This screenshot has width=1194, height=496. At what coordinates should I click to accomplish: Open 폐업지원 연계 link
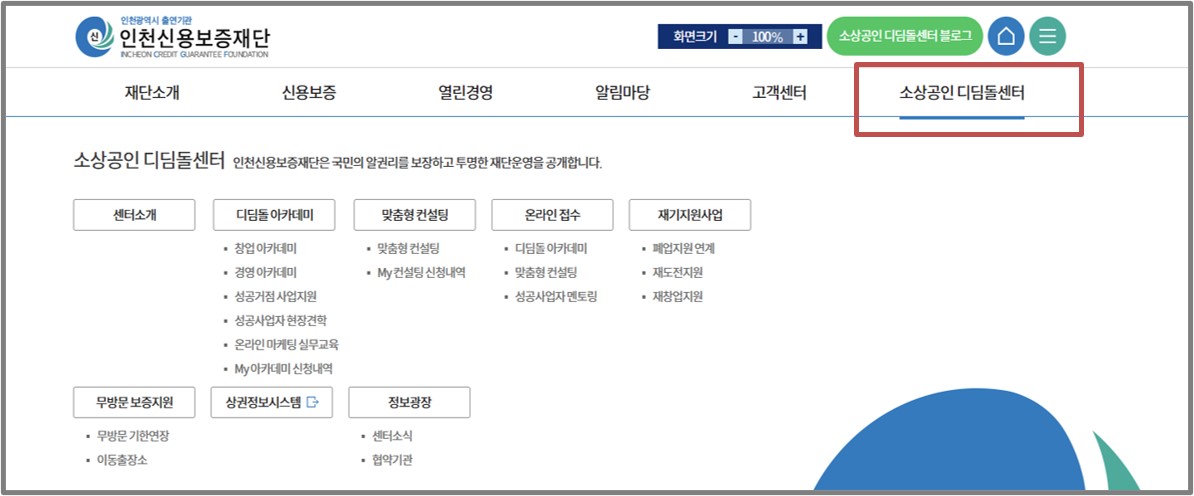coord(684,248)
